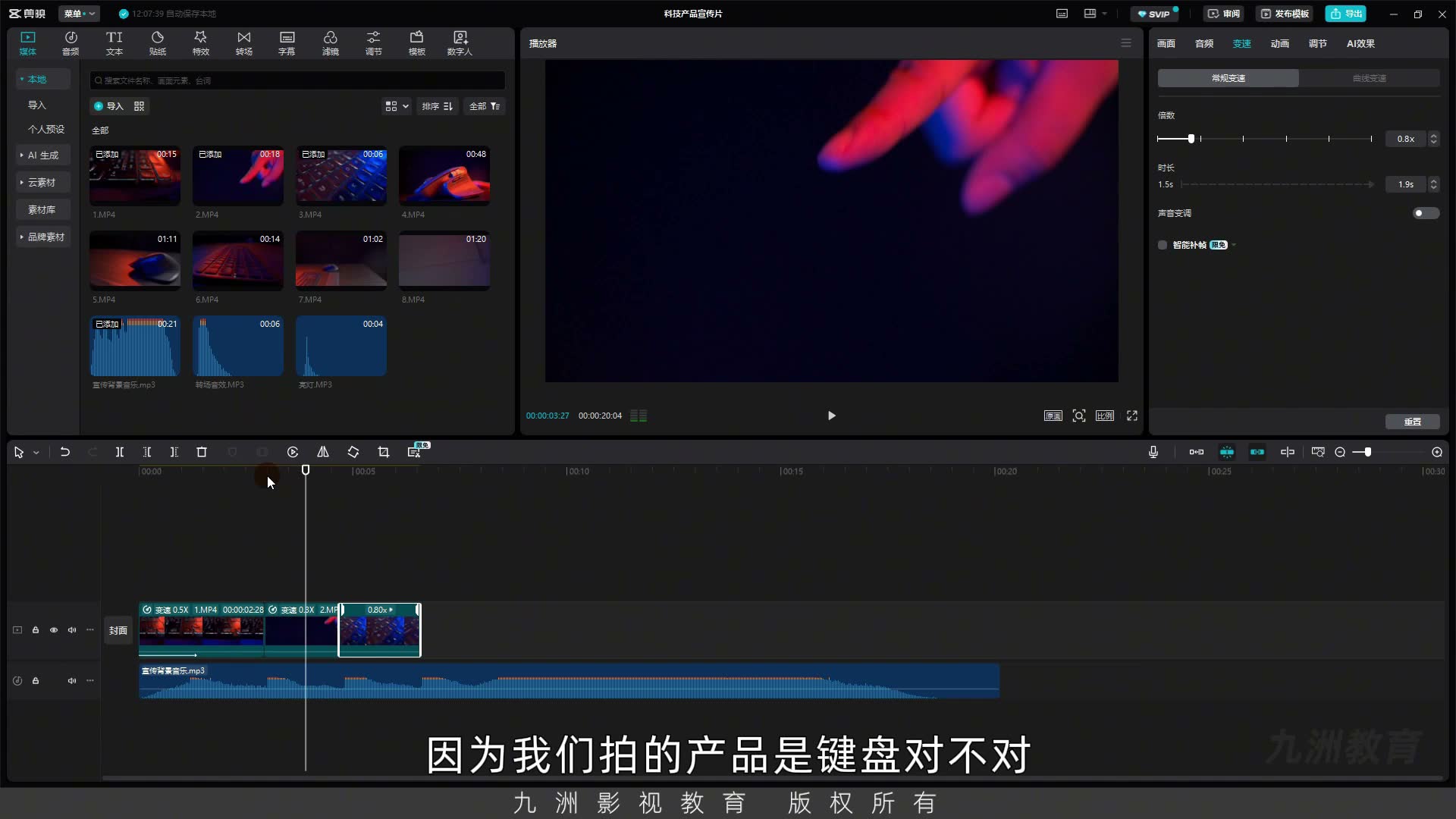Screen dimensions: 1456x819
Task: Open the 菜单 dropdown menu
Action: tap(79, 14)
